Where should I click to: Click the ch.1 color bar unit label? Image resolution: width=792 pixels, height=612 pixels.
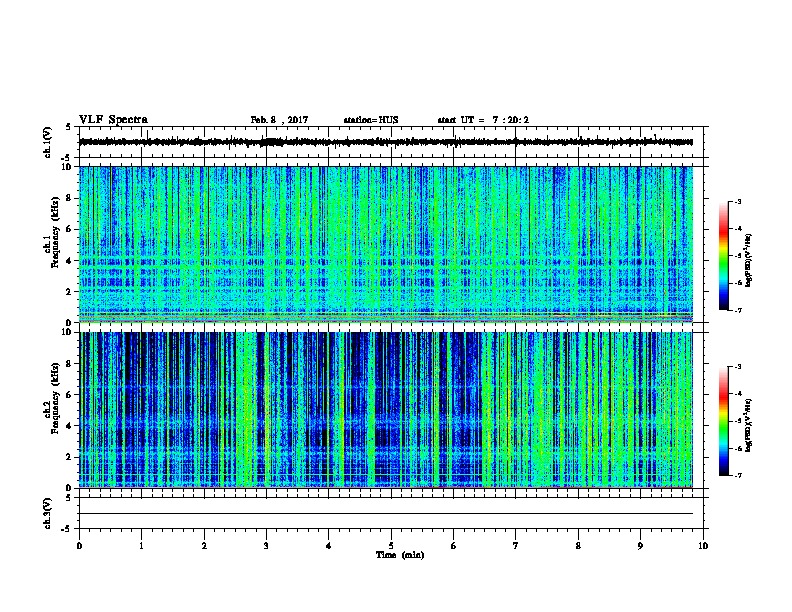tap(748, 260)
